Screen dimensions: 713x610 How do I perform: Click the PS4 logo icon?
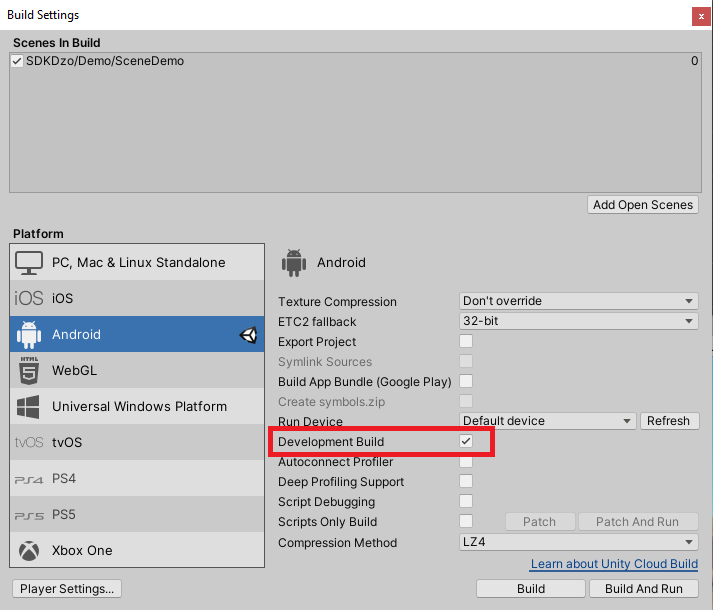29,479
